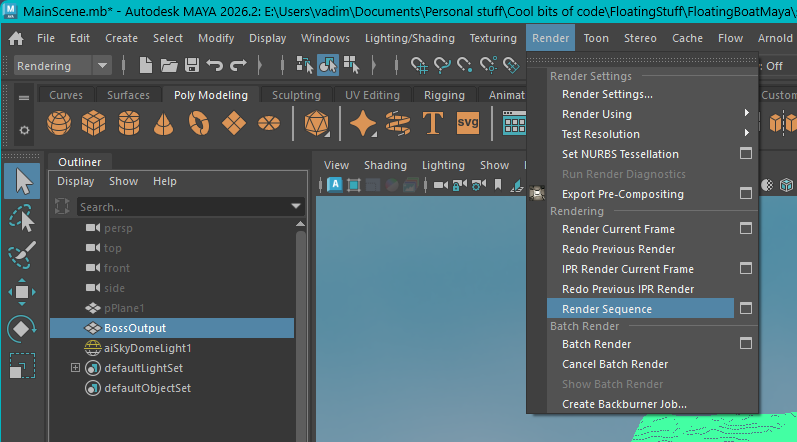Create a platonic solid from the shelf
The width and height of the screenshot is (797, 442).
coord(316,123)
